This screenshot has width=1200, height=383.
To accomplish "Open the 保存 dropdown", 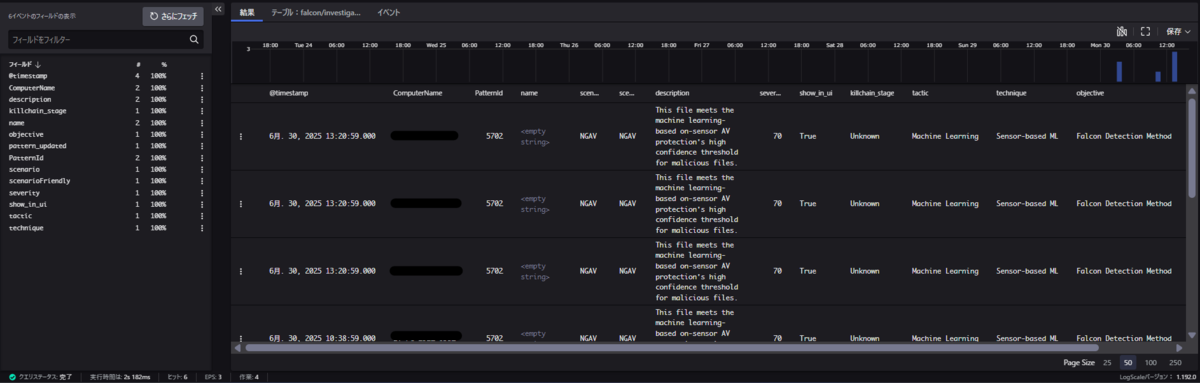I will [1178, 32].
